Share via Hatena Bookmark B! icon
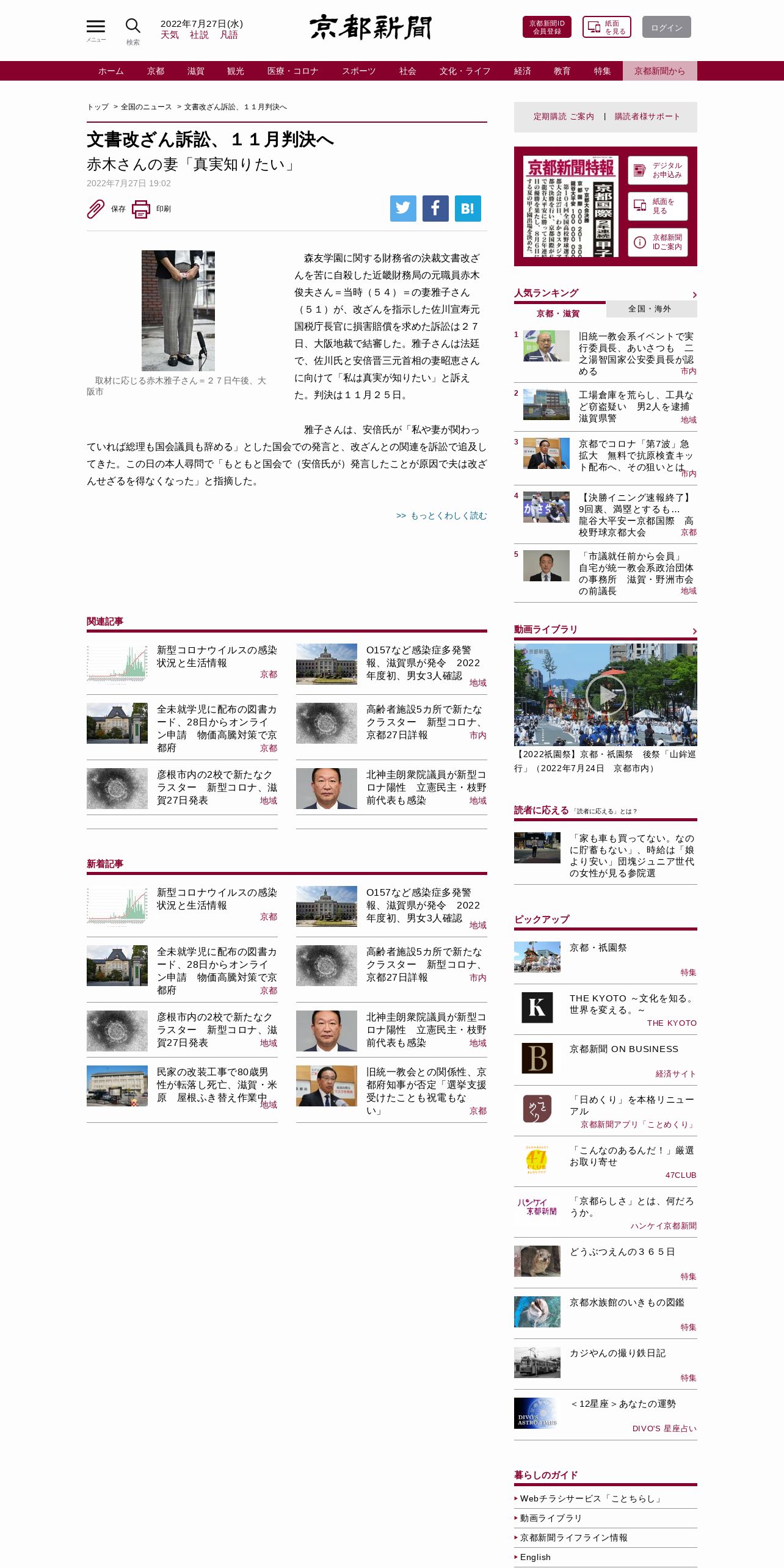 tap(468, 208)
